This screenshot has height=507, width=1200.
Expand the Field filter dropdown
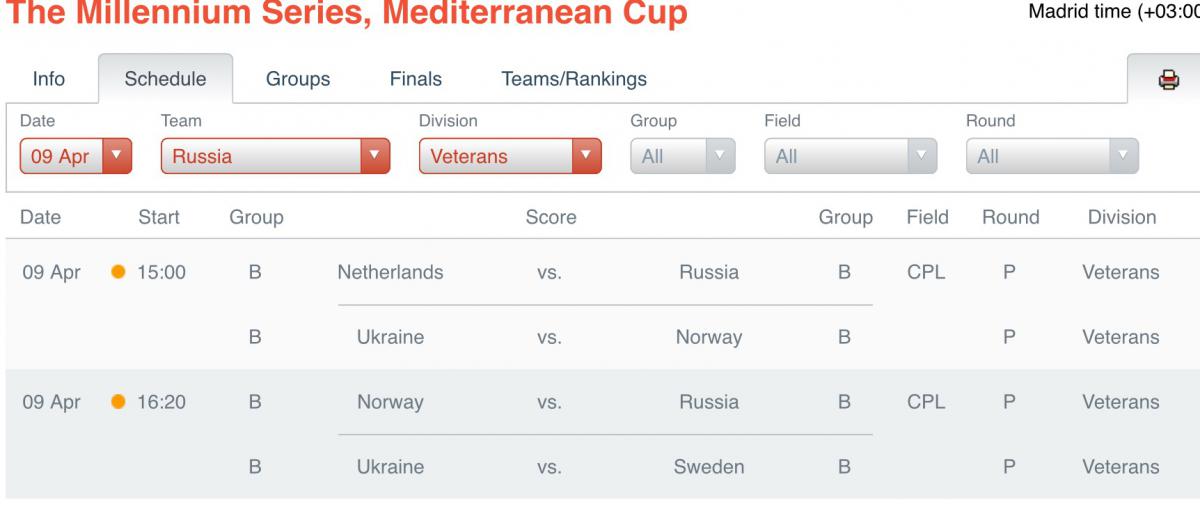coord(851,156)
